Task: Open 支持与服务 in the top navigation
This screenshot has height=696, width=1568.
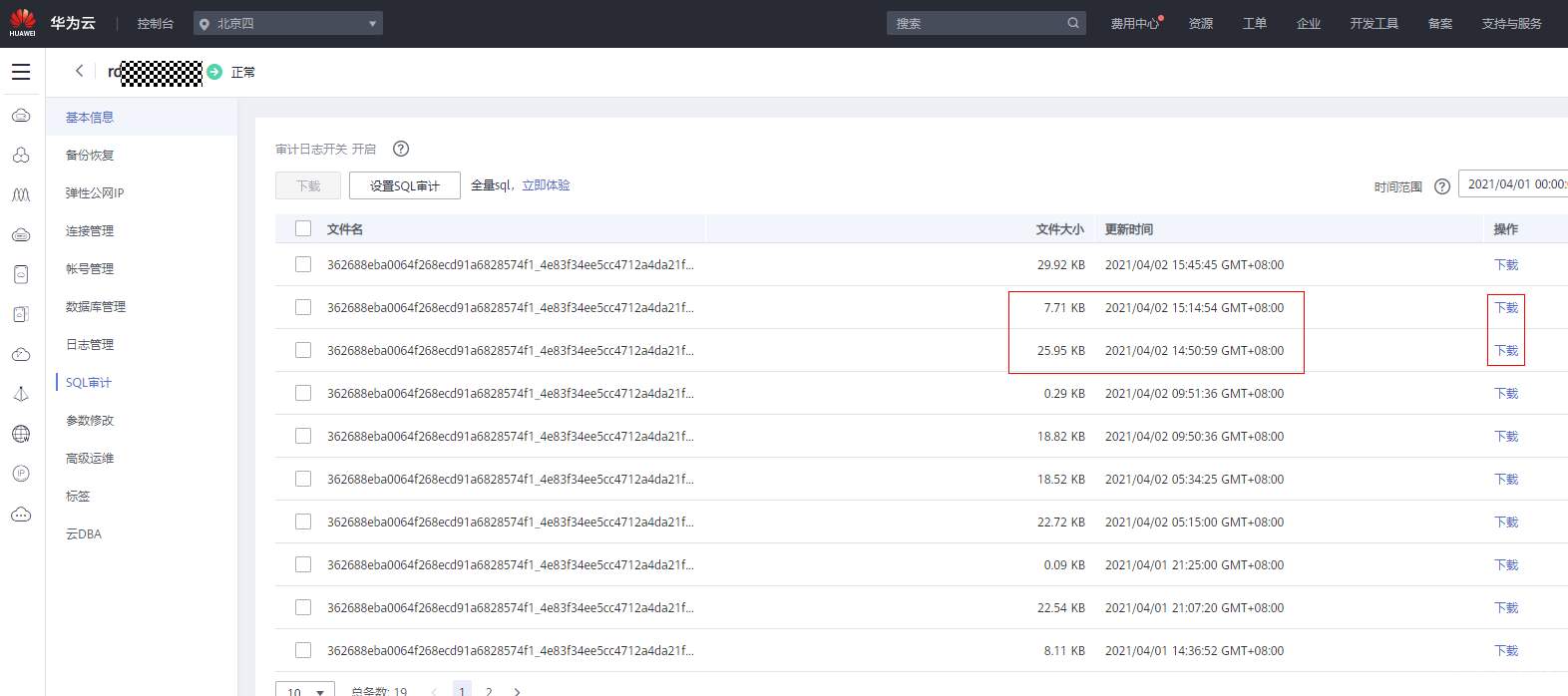Action: (1511, 24)
